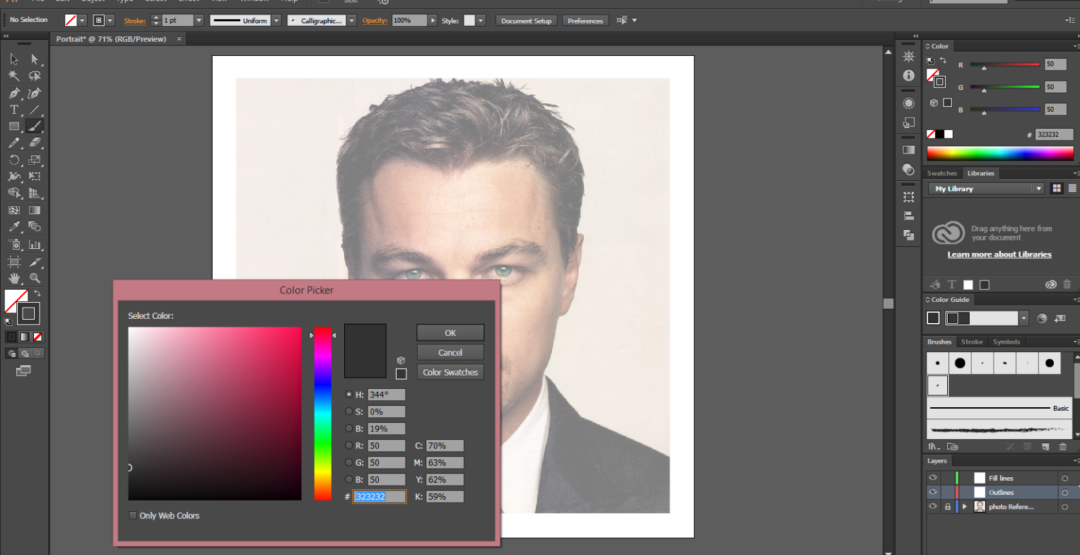1080x555 pixels.
Task: Follow Learn more about Libraries link
Action: (x=999, y=255)
